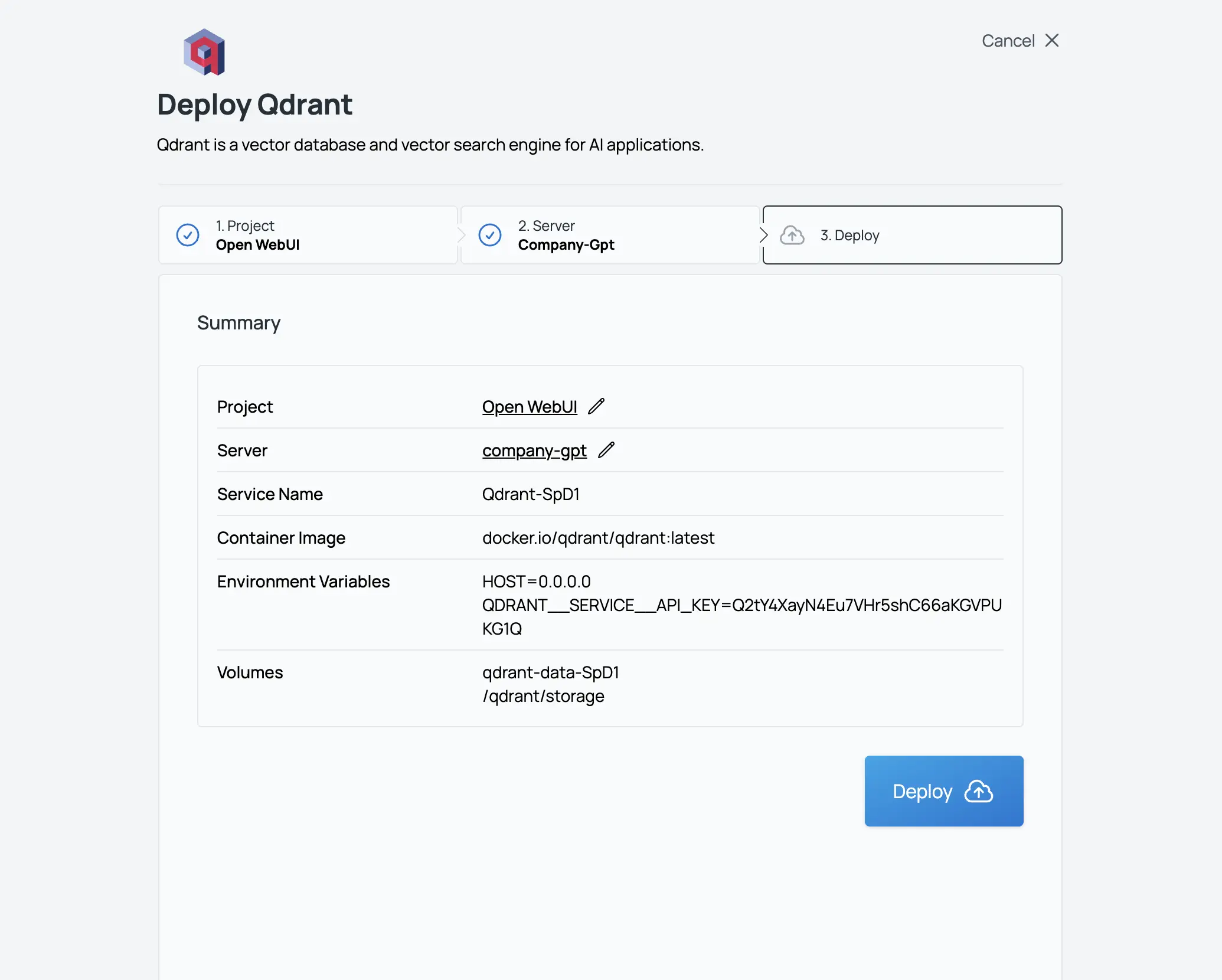This screenshot has width=1222, height=980.
Task: Click the Cancel text link
Action: [1008, 41]
